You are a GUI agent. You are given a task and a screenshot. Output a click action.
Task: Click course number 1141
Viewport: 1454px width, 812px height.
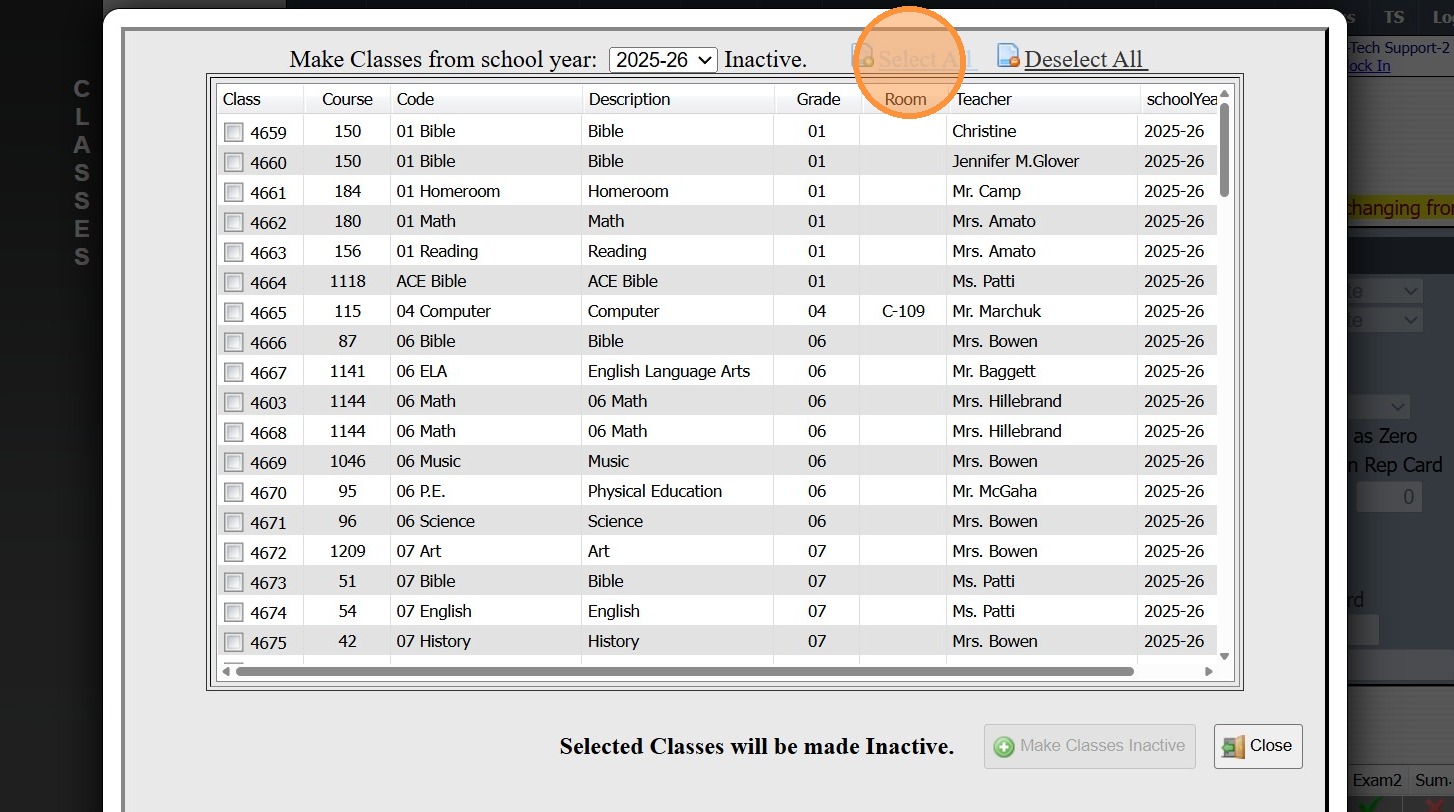348,371
